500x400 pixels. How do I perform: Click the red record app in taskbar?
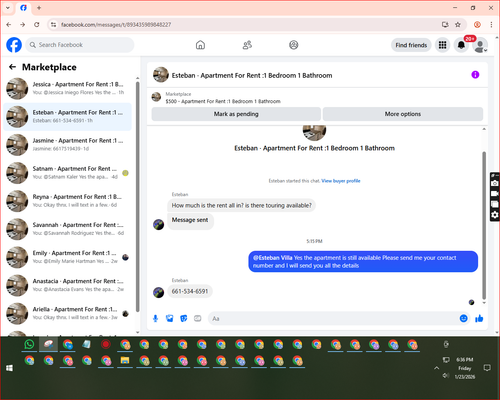pyautogui.click(x=106, y=344)
